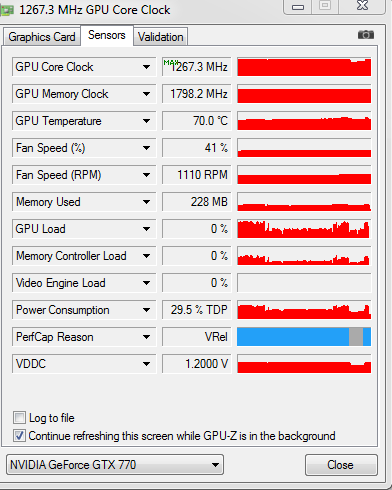The width and height of the screenshot is (392, 490).
Task: Uncheck Continue refreshing in background option
Action: coord(19,435)
